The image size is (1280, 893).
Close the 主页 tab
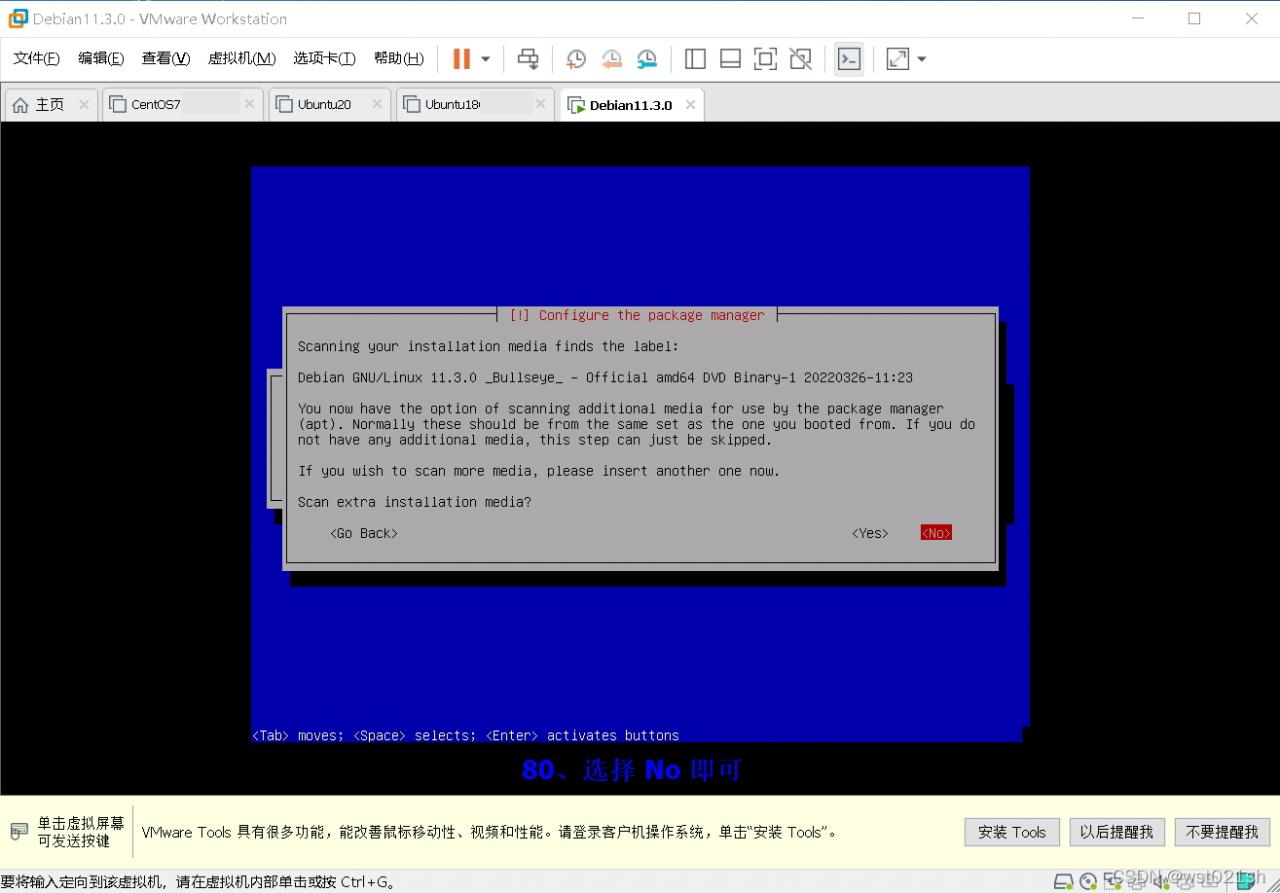[84, 104]
